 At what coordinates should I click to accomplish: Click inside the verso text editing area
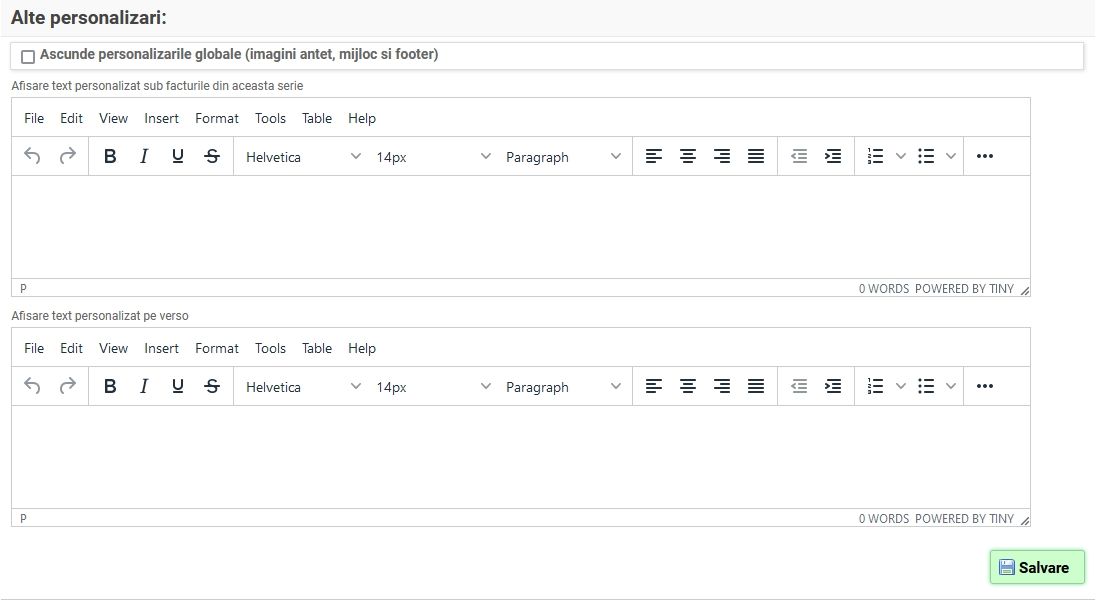[520, 456]
